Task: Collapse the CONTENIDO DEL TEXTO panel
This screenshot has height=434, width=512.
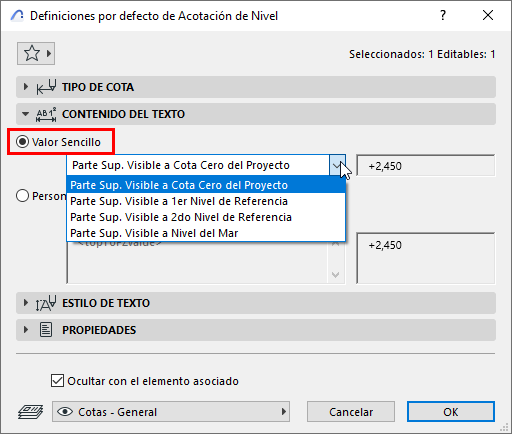Action: [x=26, y=114]
